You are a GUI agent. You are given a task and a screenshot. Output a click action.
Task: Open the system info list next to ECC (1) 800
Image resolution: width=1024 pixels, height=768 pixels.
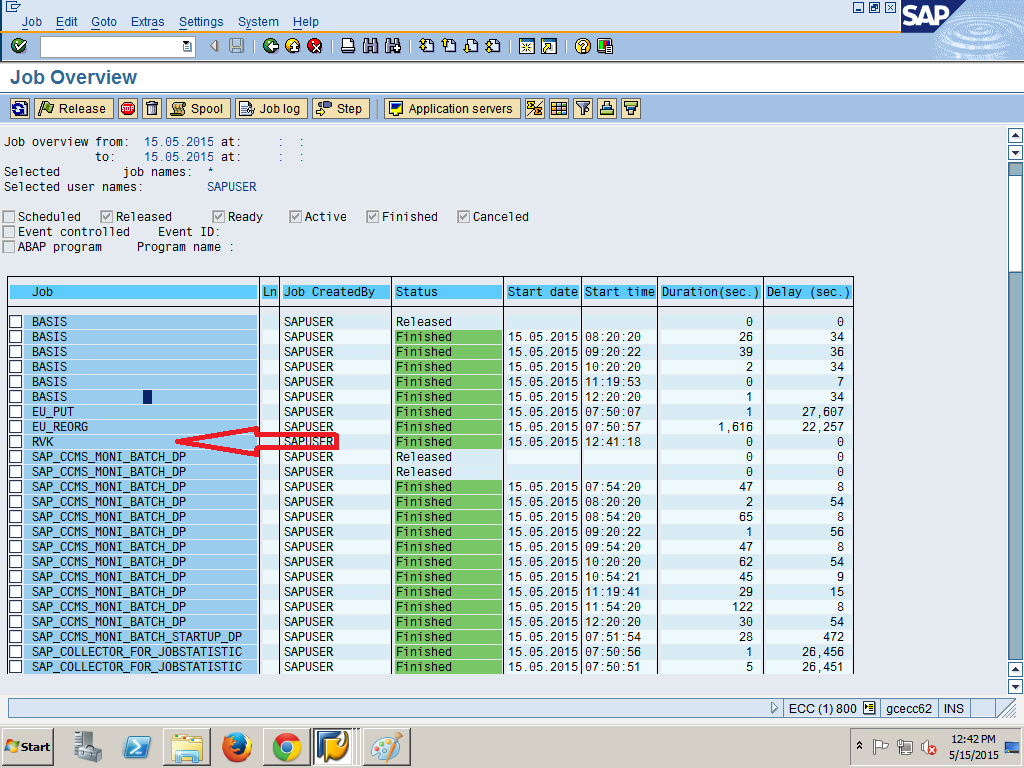pyautogui.click(x=869, y=708)
